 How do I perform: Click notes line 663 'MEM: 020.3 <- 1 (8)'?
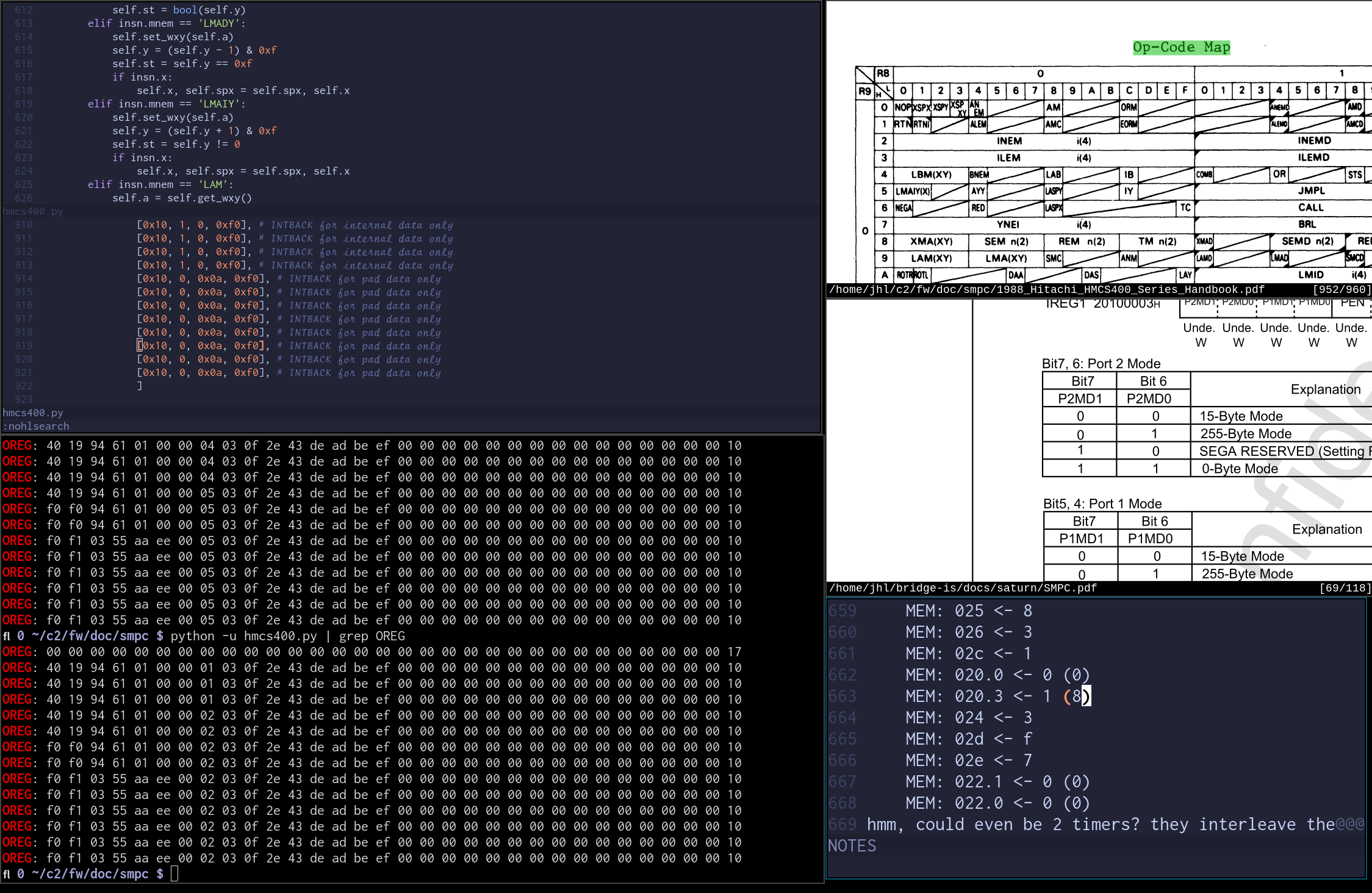(x=998, y=696)
